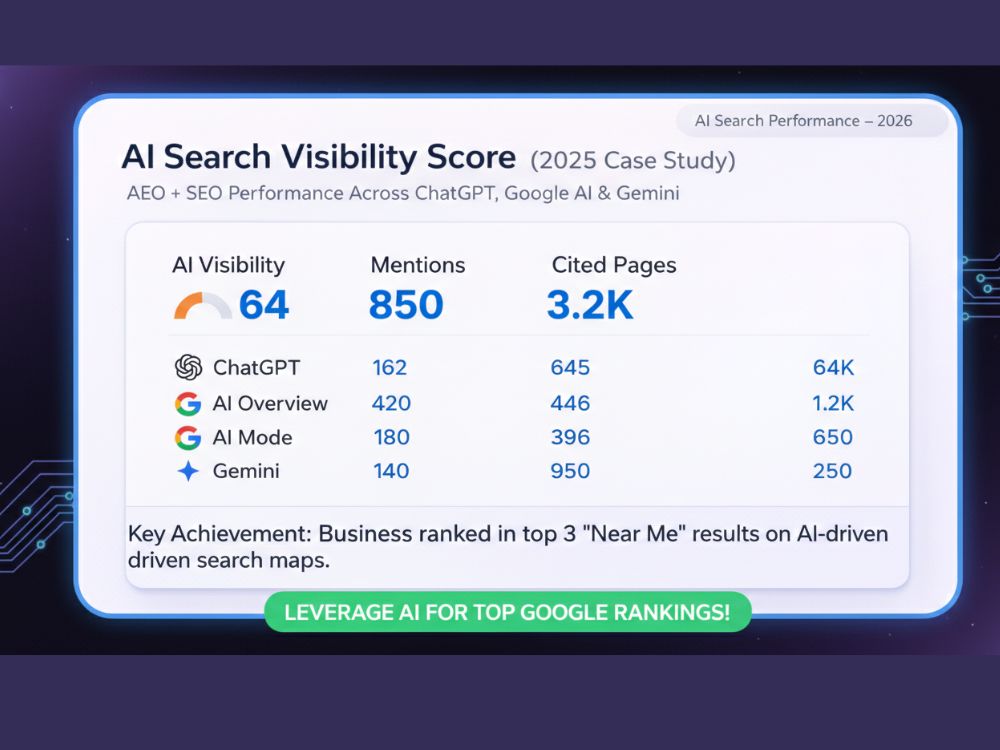Click the Mentions total 850
1000x750 pixels.
tap(406, 304)
